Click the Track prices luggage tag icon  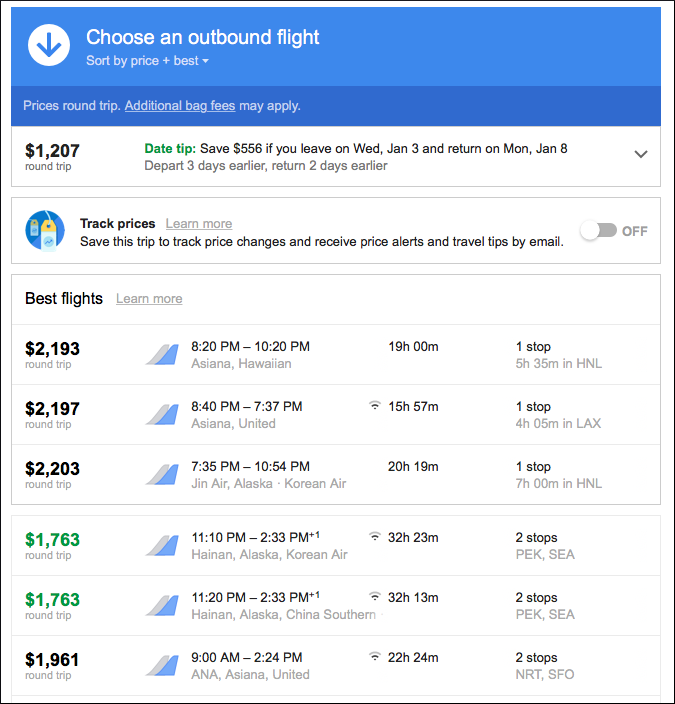pyautogui.click(x=45, y=230)
